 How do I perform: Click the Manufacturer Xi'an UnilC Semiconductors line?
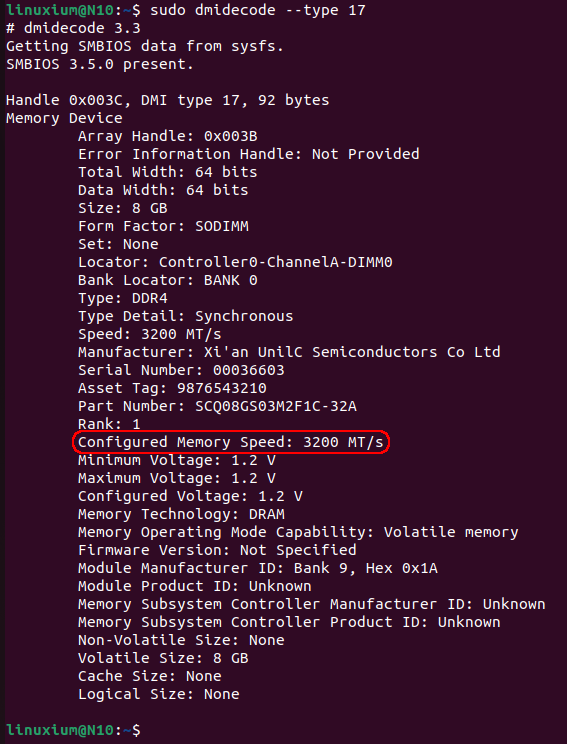point(289,352)
